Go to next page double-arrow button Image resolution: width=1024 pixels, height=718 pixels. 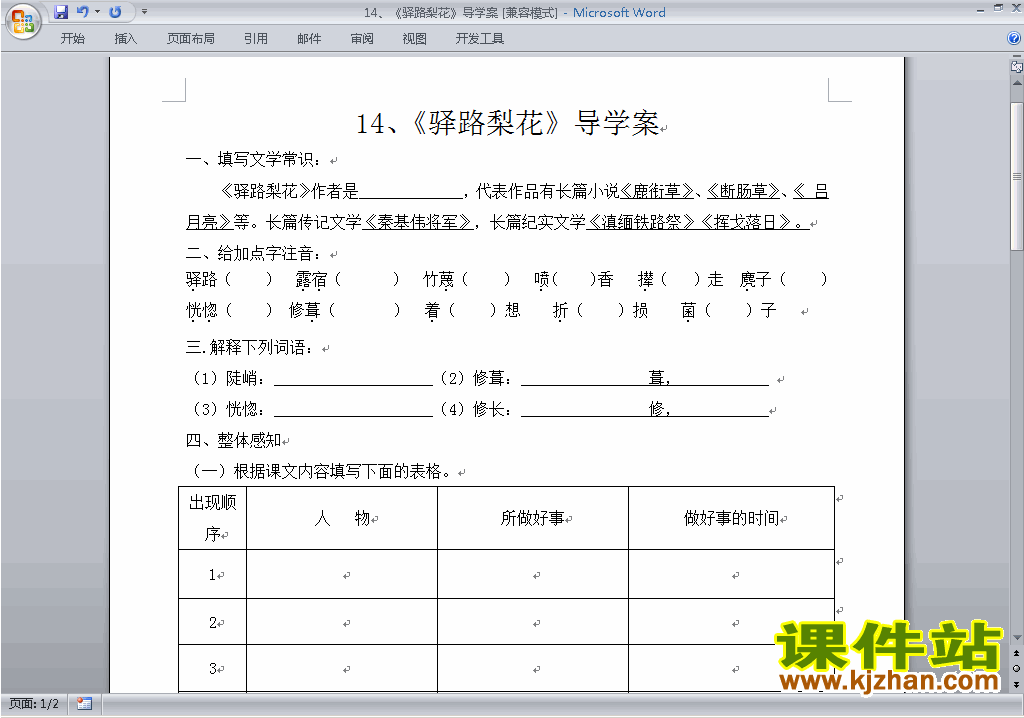[1017, 684]
